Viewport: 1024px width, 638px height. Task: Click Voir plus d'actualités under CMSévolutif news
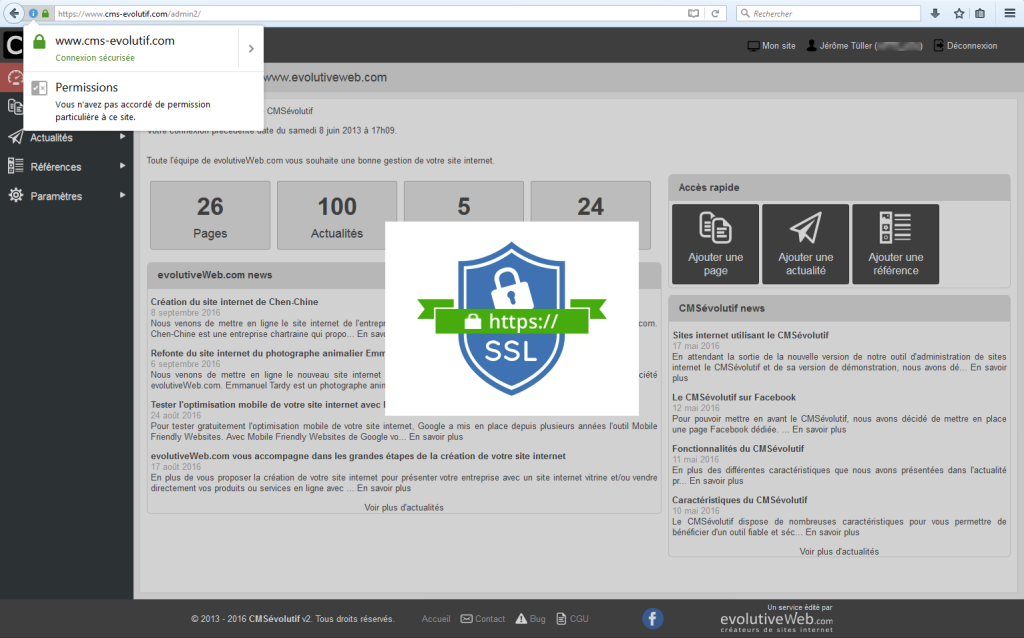(839, 552)
